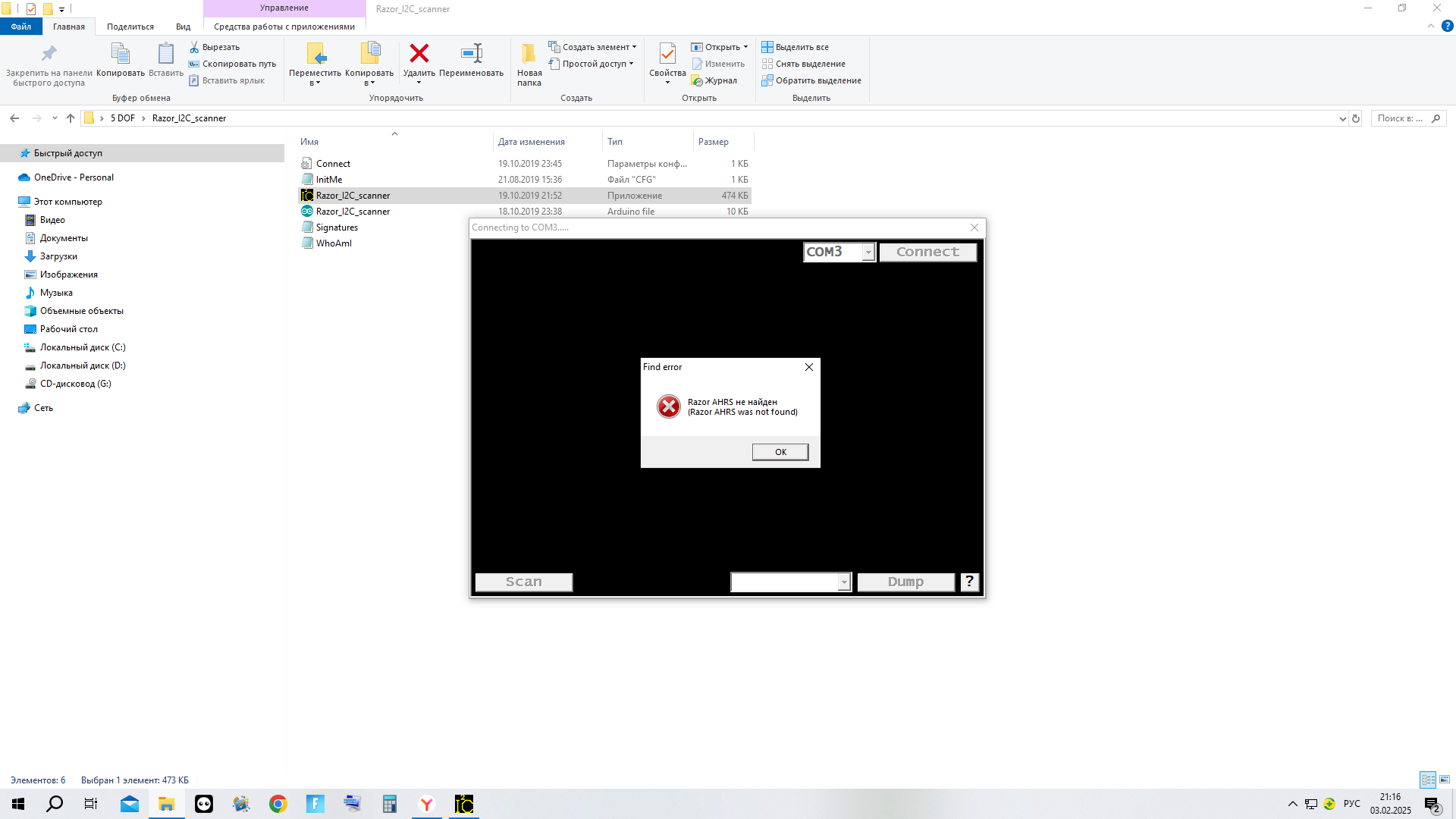Viewport: 1456px width, 819px height.
Task: Click Select all in ribbon
Action: [795, 47]
